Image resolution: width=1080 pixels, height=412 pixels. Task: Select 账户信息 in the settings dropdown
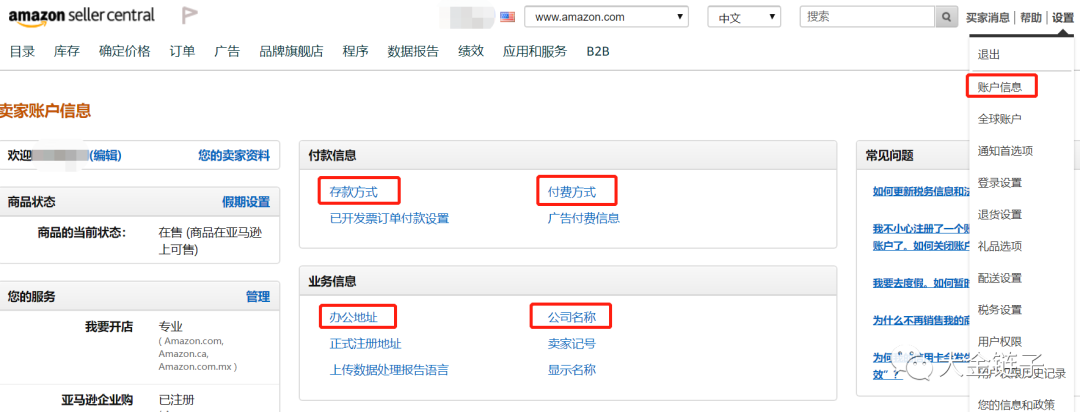pos(1000,87)
